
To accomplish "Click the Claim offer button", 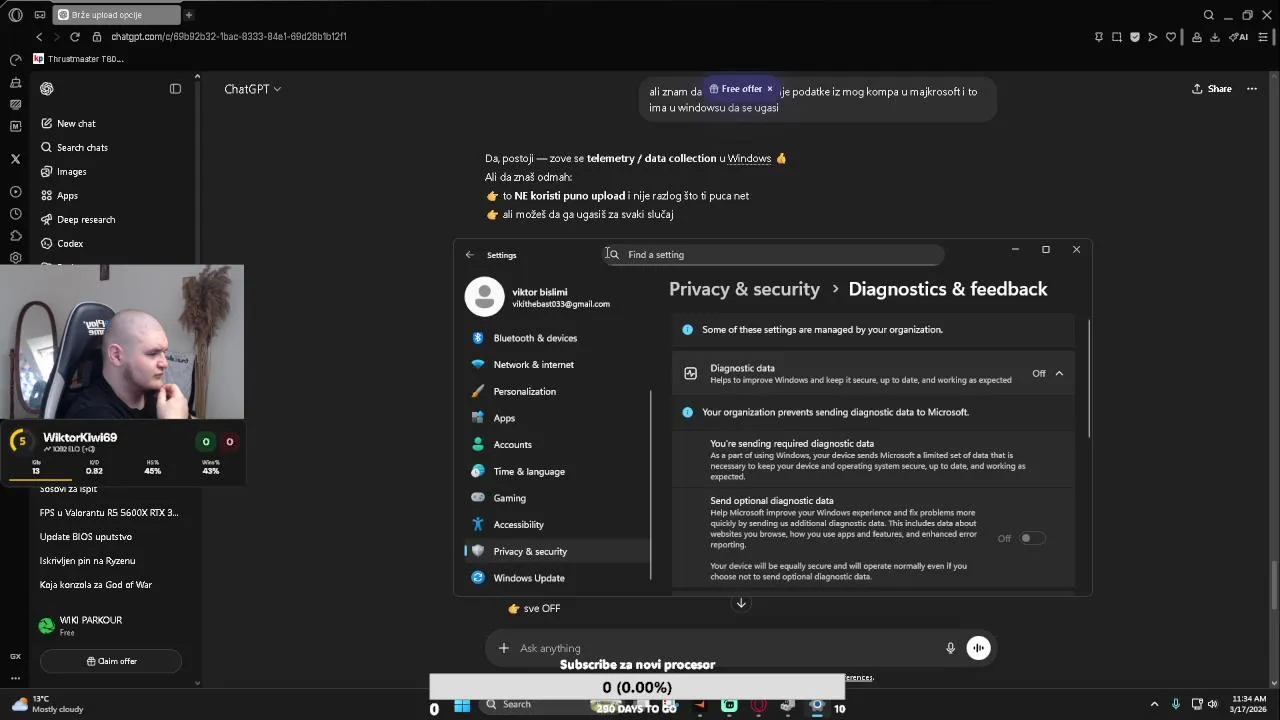I will click(x=111, y=661).
